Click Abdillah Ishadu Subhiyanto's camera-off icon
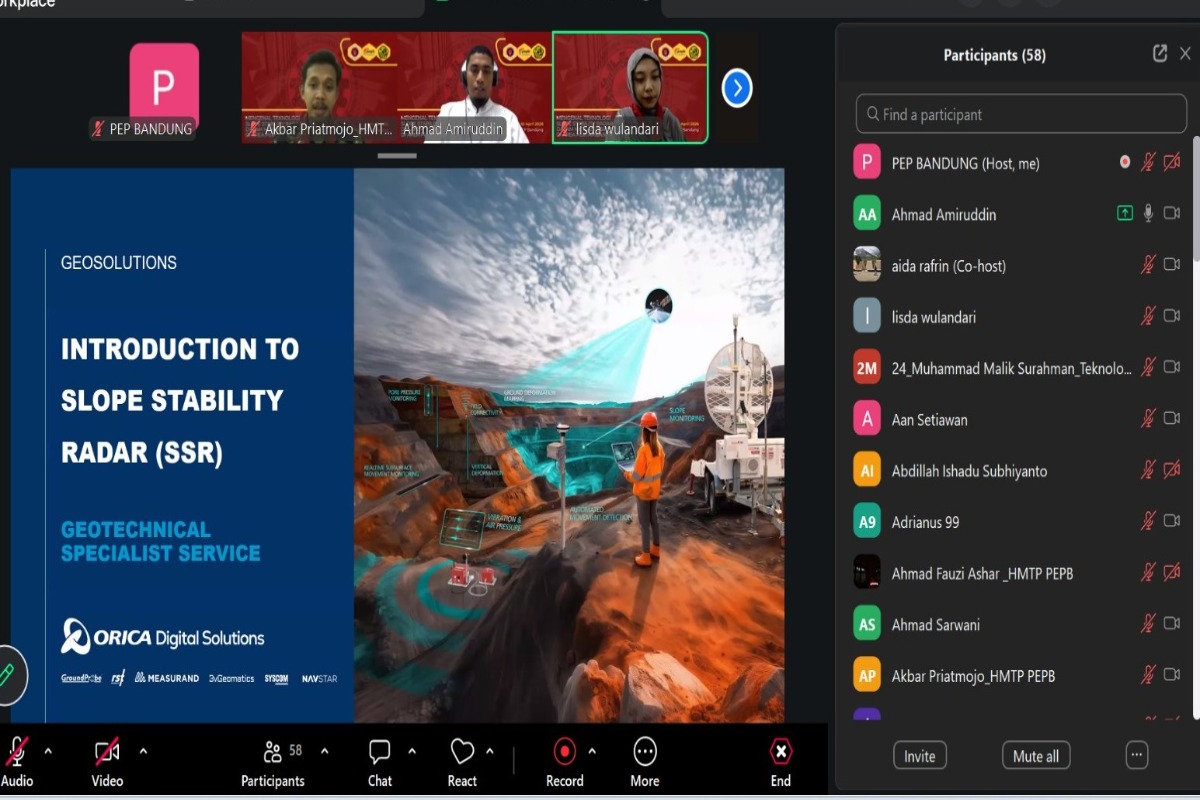Screen dimensions: 1200x800 pos(1172,470)
